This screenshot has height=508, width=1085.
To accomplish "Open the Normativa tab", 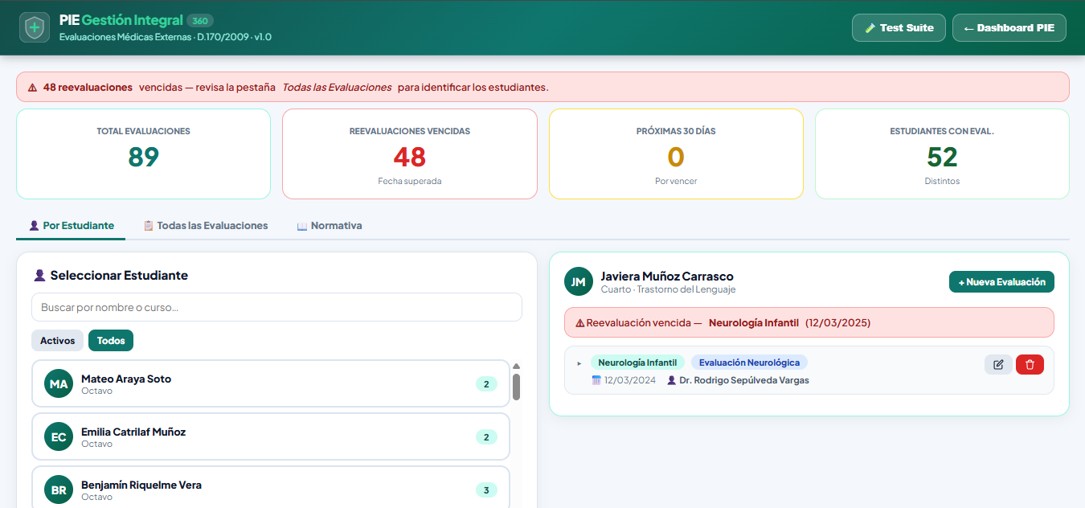I will 329,226.
